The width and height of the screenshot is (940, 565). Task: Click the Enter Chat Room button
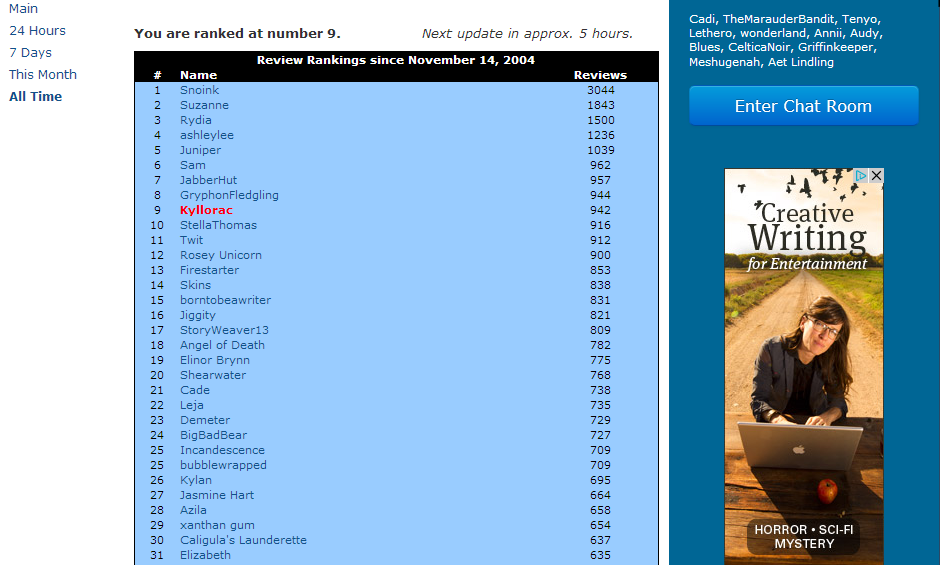pyautogui.click(x=803, y=106)
